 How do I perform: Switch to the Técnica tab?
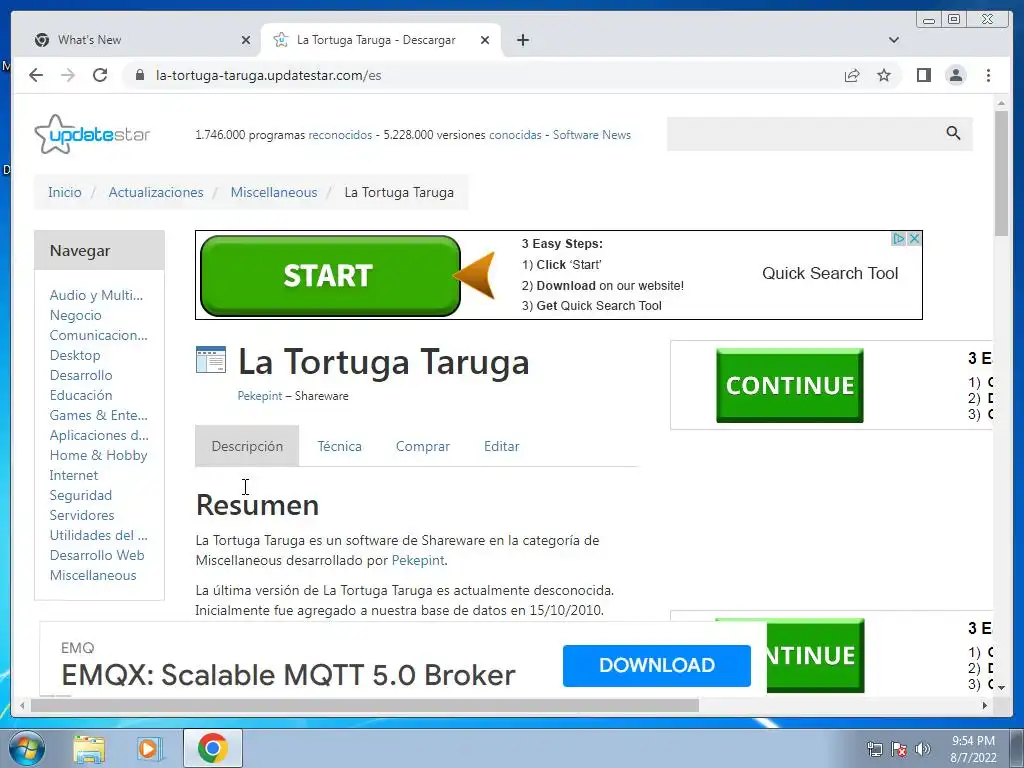(339, 446)
